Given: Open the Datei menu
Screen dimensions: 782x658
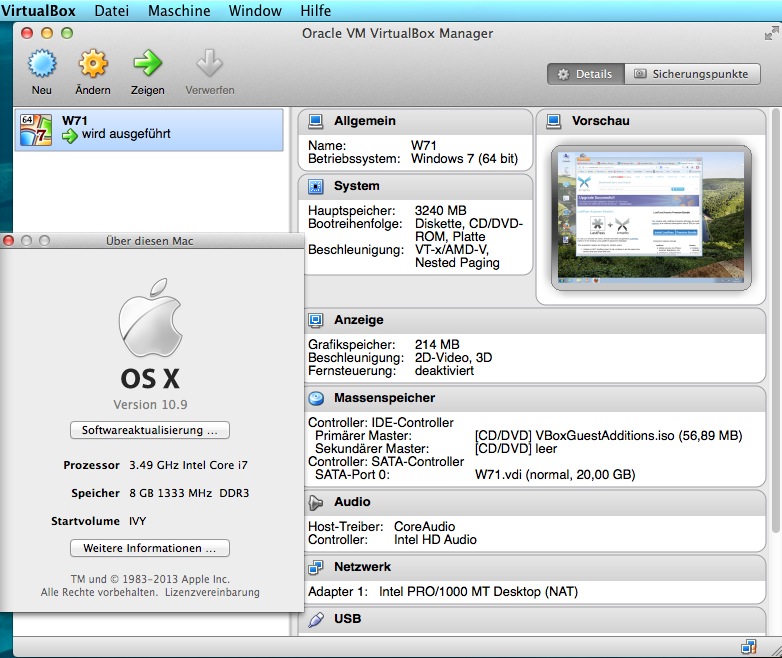Looking at the screenshot, I should (112, 10).
